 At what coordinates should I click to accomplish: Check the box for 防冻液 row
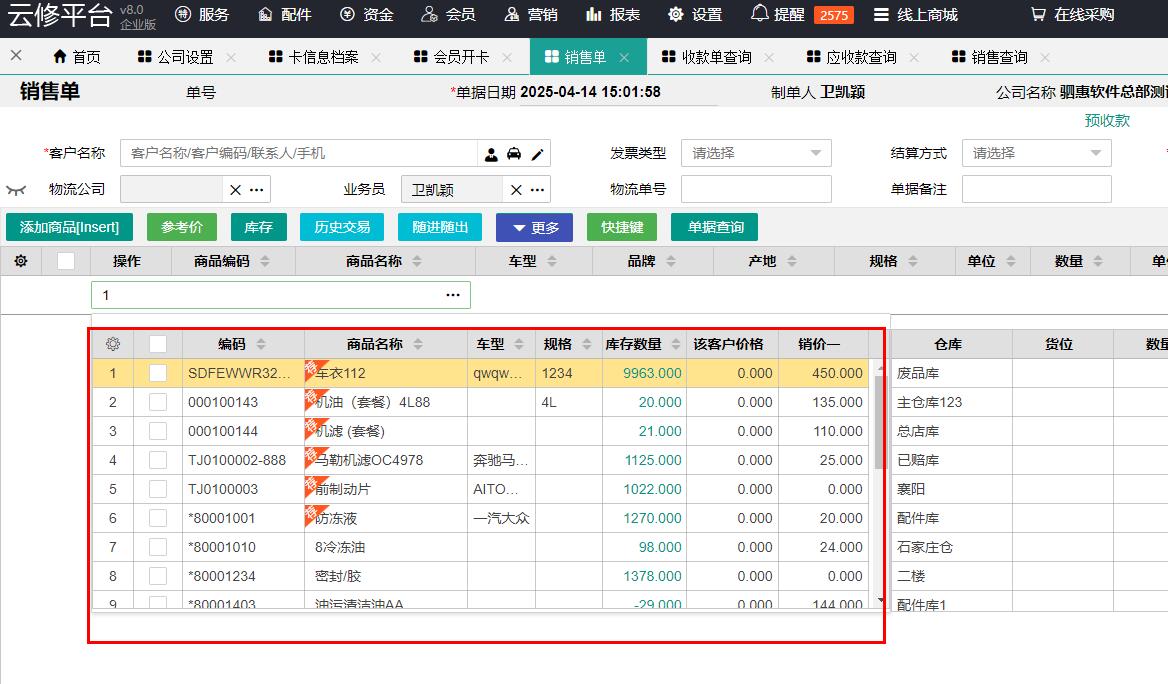(x=158, y=518)
